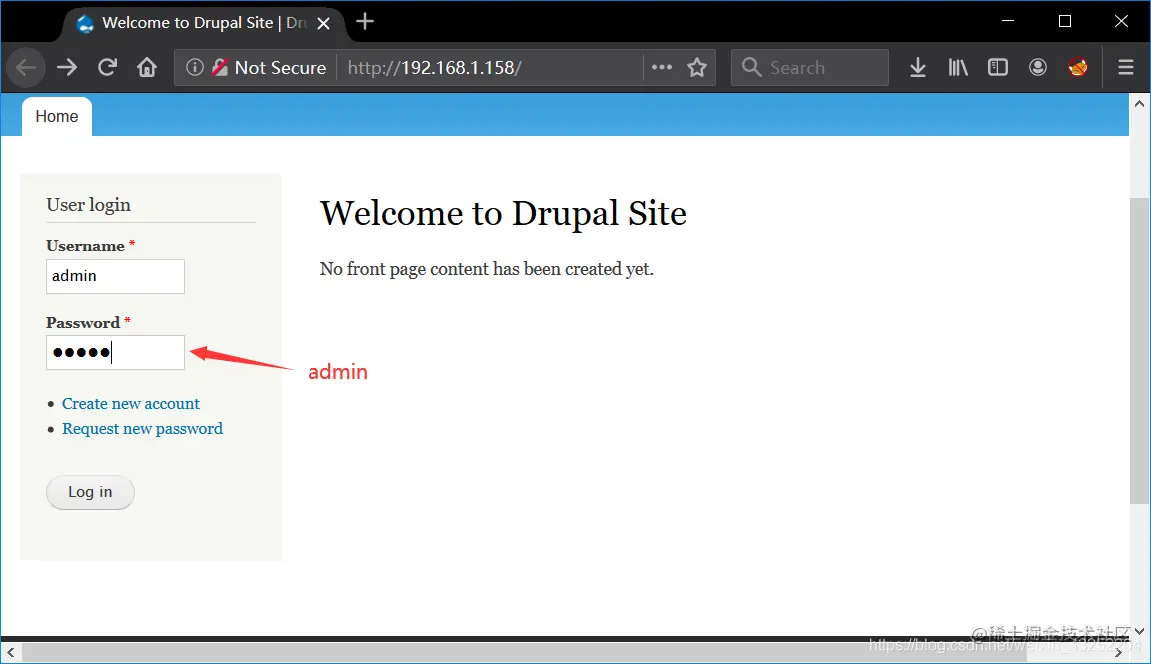
Task: Open a new browser tab
Action: [x=365, y=22]
